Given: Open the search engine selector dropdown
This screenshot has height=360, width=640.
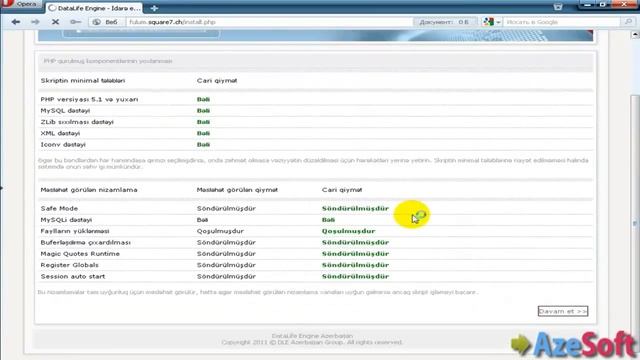Looking at the screenshot, I should tap(491, 22).
